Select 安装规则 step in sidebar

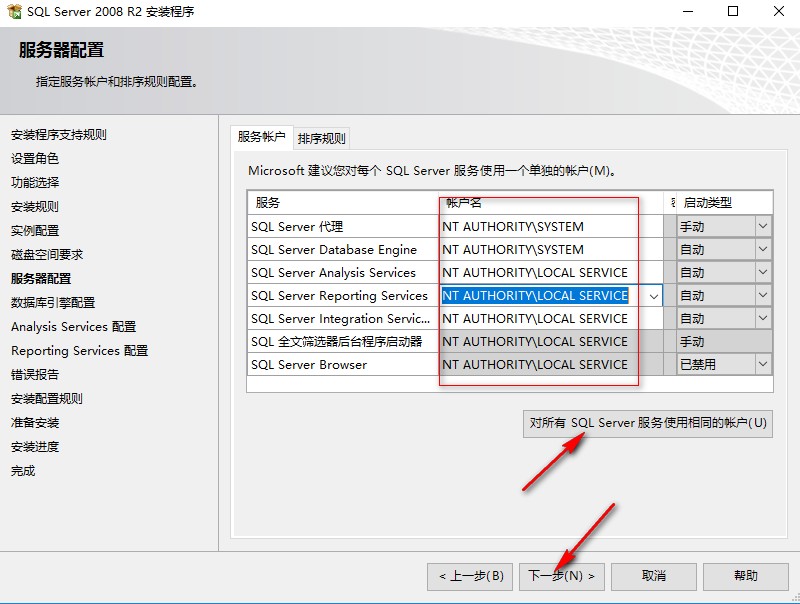click(x=35, y=207)
